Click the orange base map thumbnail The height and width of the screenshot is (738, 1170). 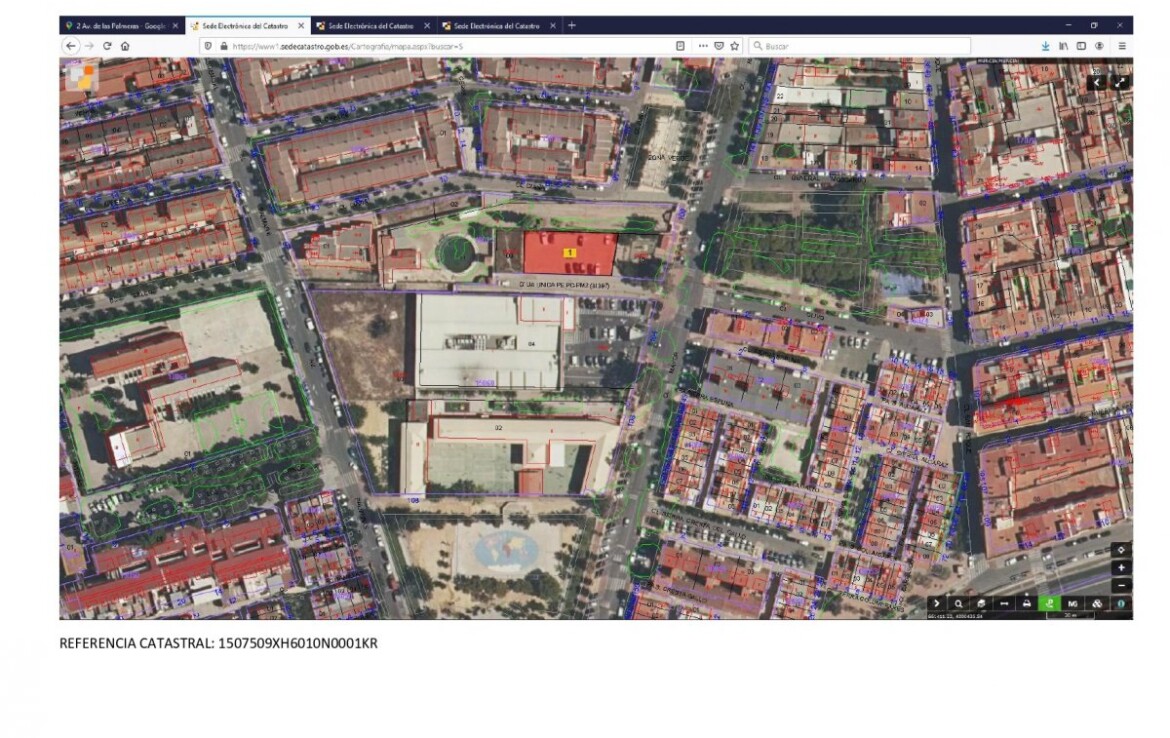[x=80, y=78]
